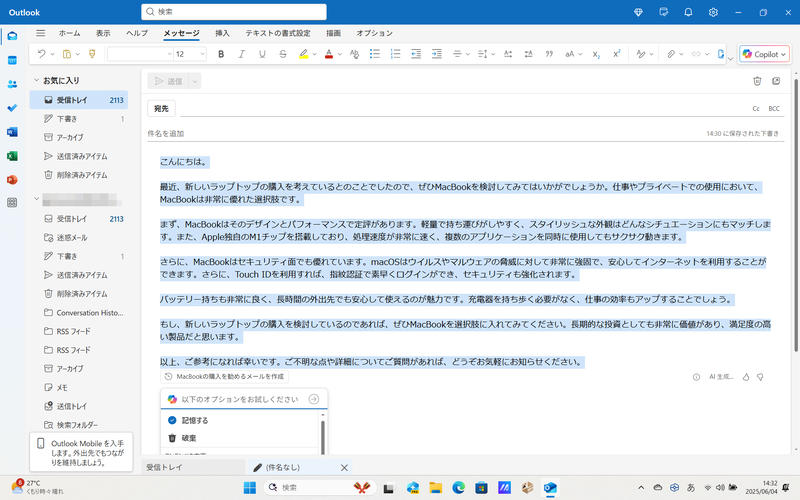Open the More apps grid icon

[12, 203]
